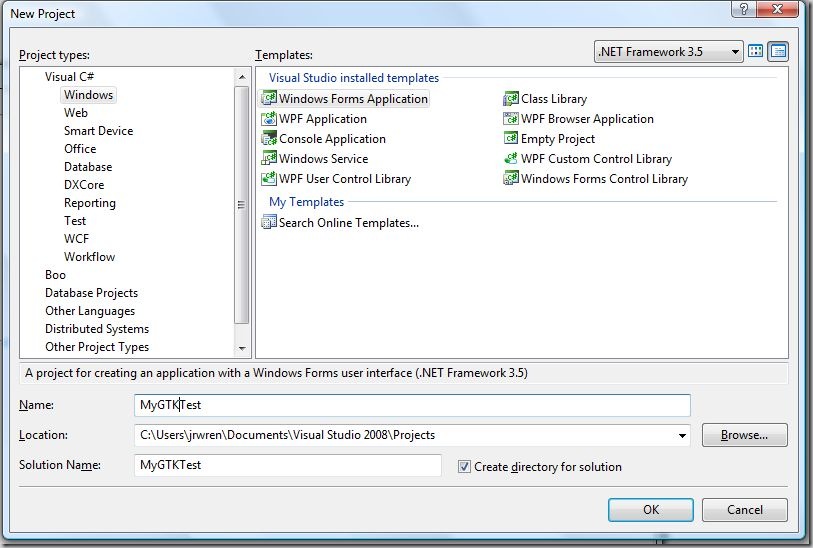The height and width of the screenshot is (548, 813).
Task: Expand the Location path dropdown arrow
Action: (x=682, y=435)
